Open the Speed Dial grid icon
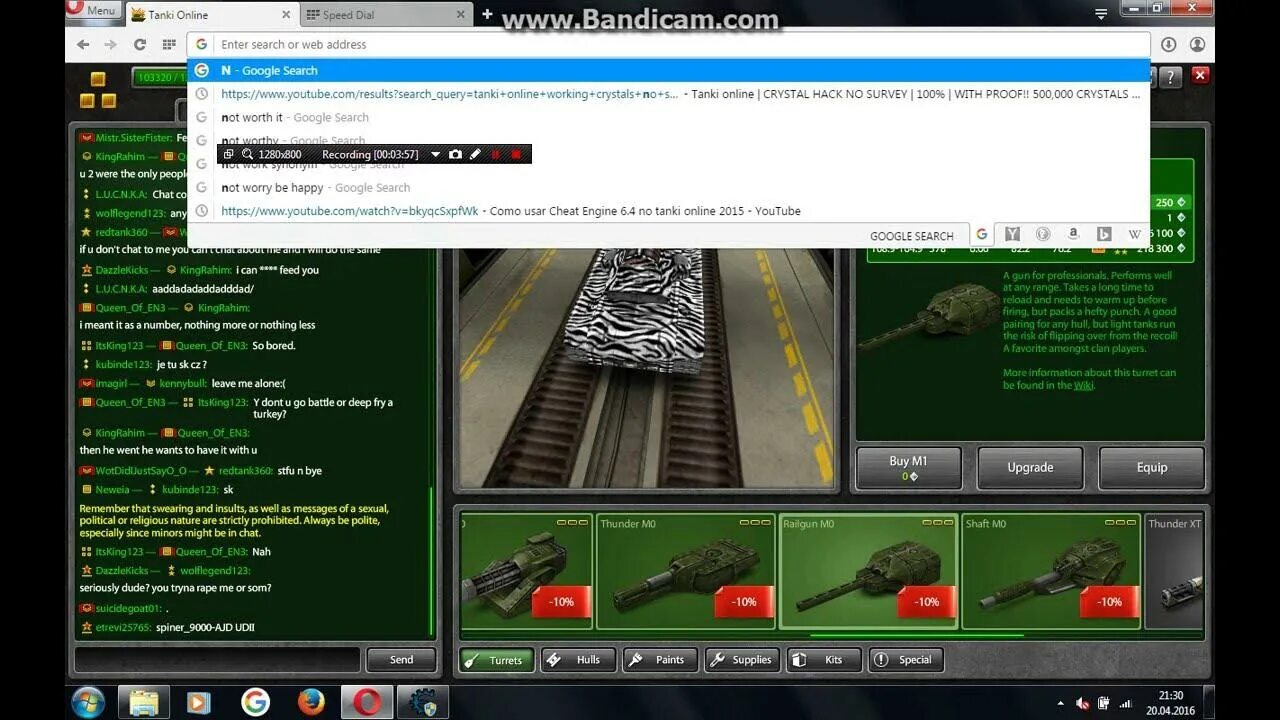1280x720 pixels. 168,44
